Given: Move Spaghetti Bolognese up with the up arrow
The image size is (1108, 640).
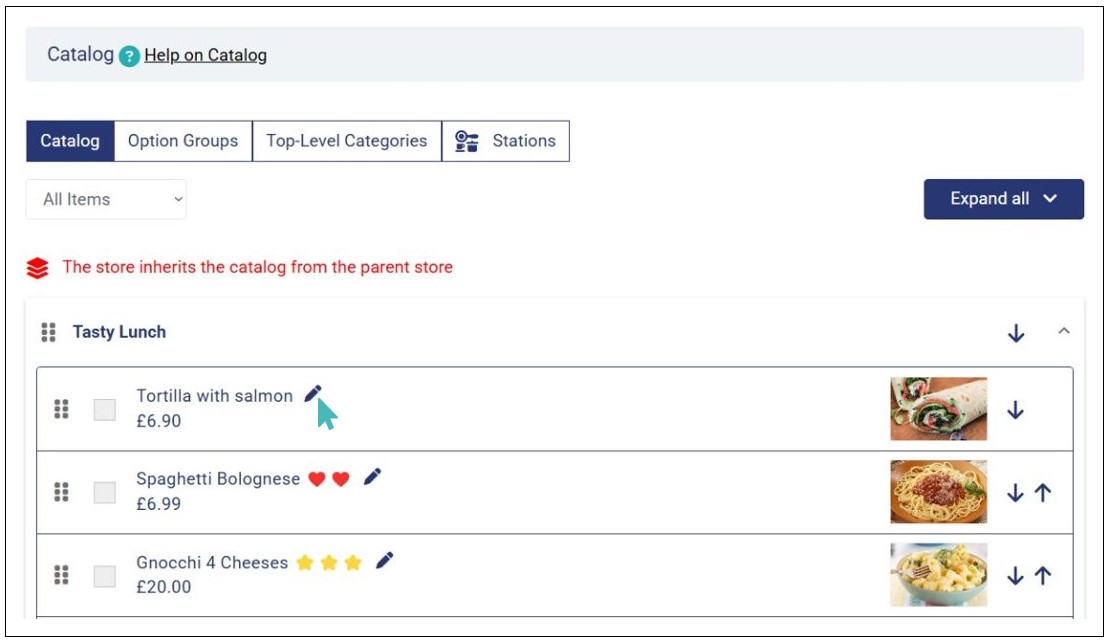Looking at the screenshot, I should pos(1043,492).
